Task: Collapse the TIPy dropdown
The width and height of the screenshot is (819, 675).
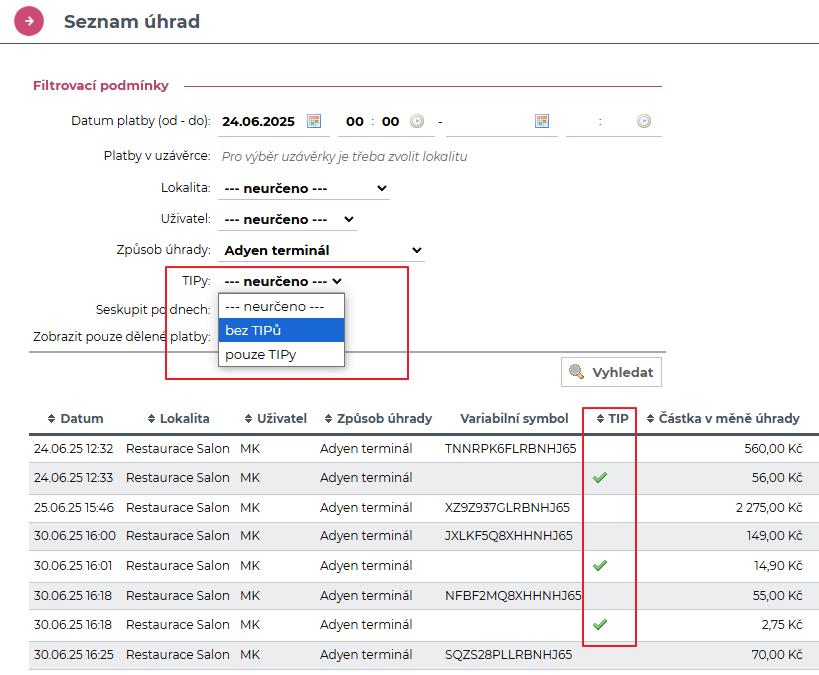Action: [282, 282]
